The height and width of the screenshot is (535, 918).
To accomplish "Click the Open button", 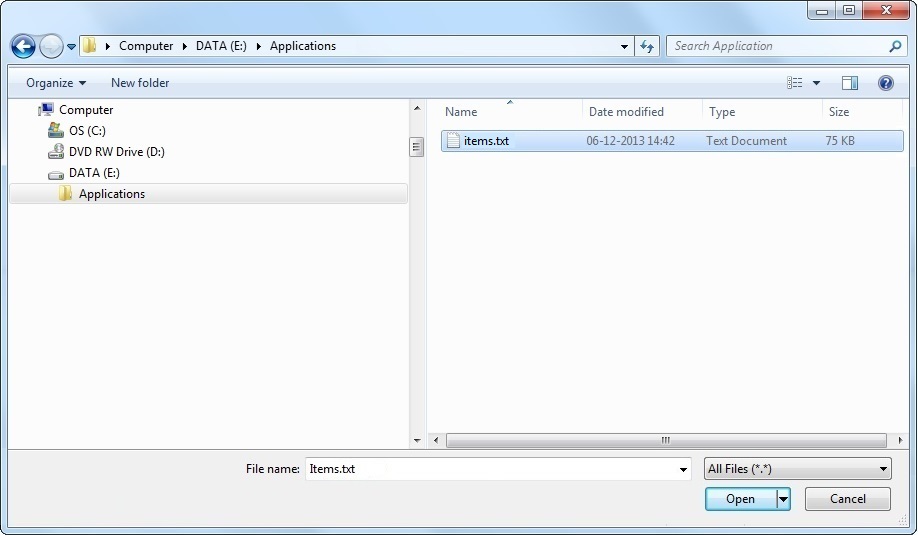I will click(x=740, y=499).
